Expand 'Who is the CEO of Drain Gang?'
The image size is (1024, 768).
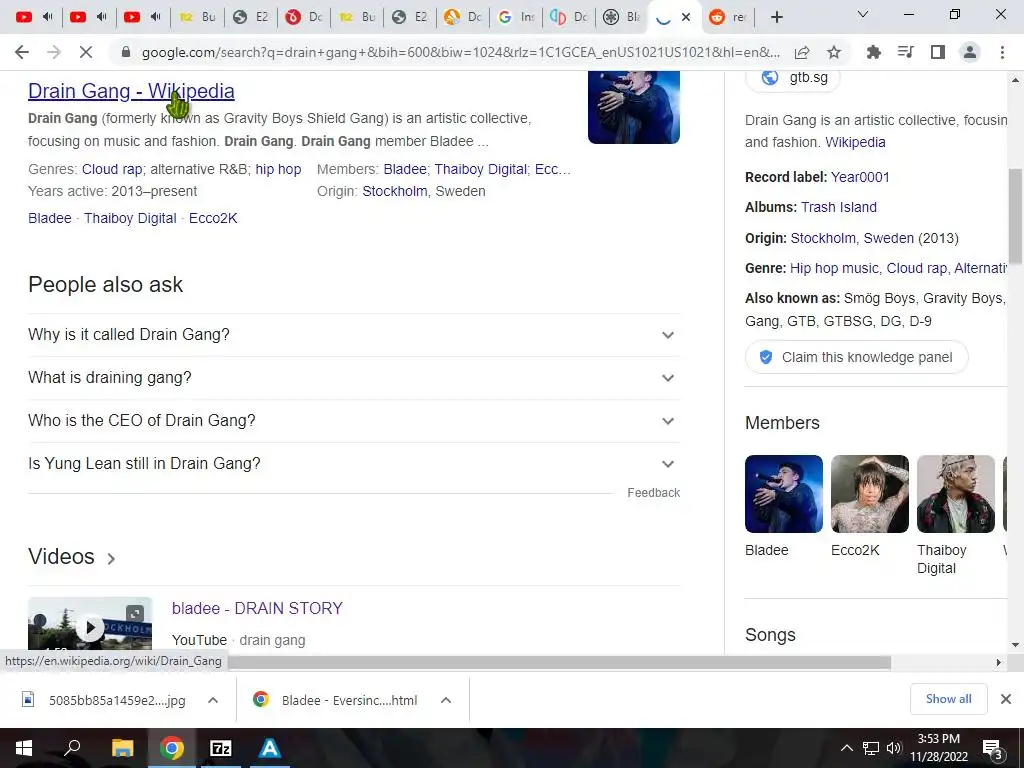(354, 421)
